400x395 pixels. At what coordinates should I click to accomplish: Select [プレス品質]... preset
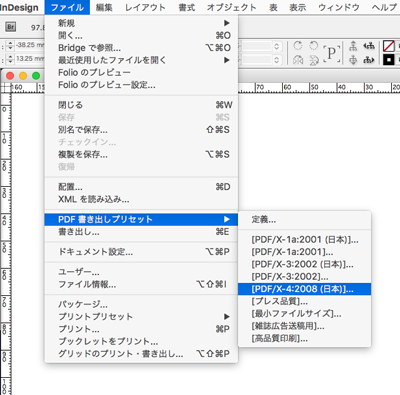pos(305,301)
